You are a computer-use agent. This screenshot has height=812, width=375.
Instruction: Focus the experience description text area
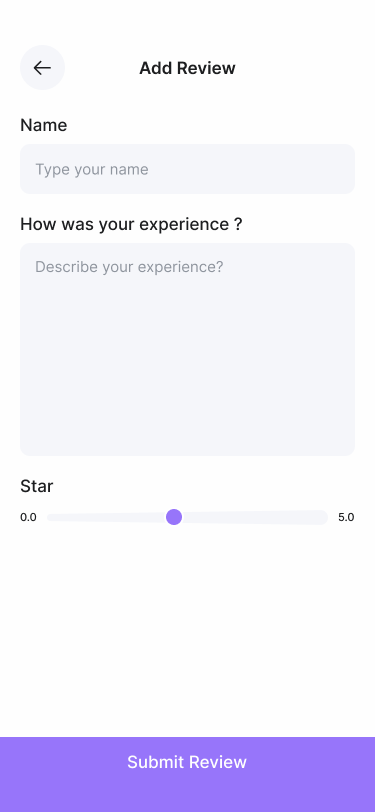click(x=188, y=350)
